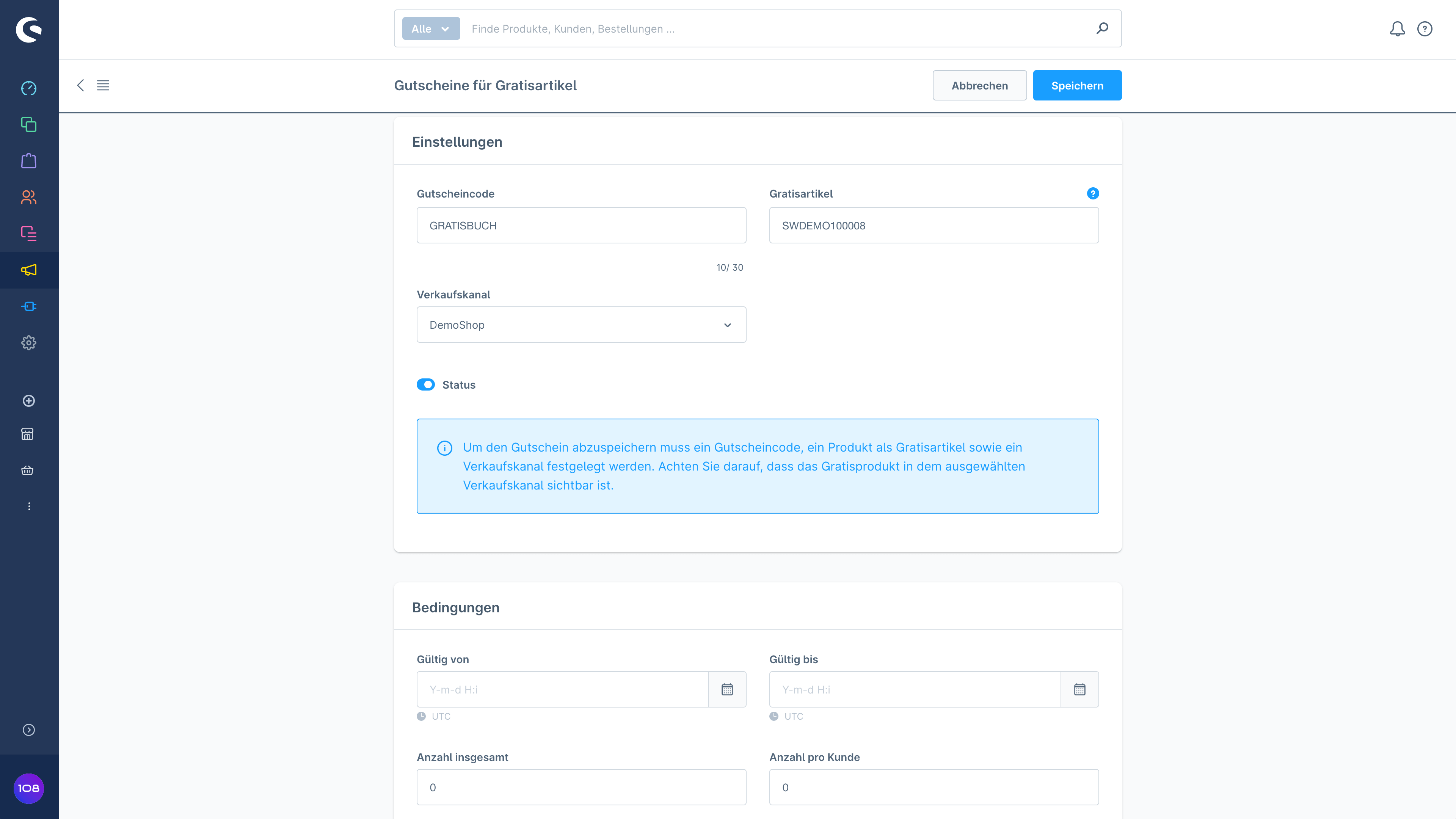Expand the sidebar with the arrow icon
The height and width of the screenshot is (819, 1456).
pos(29,730)
